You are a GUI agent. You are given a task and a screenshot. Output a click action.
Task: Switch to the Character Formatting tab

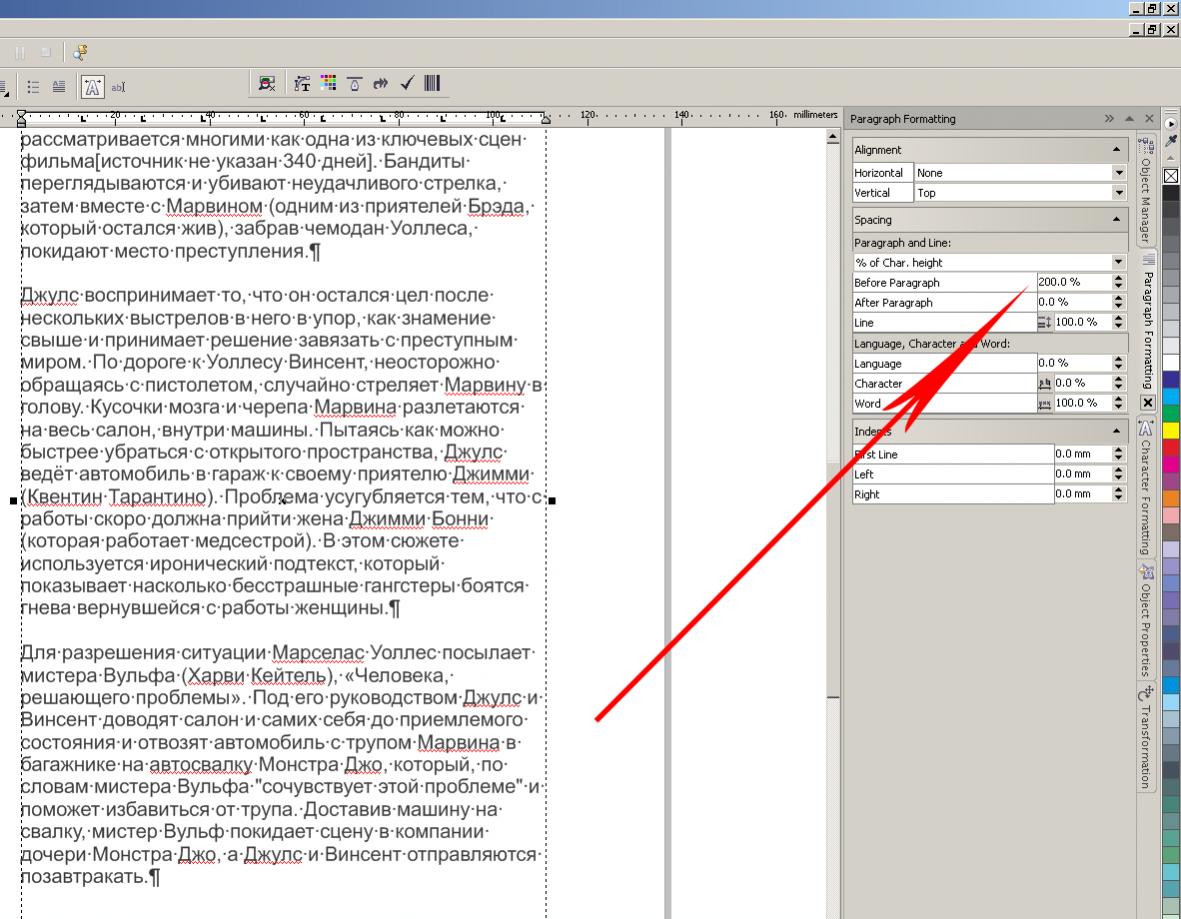[x=1146, y=488]
